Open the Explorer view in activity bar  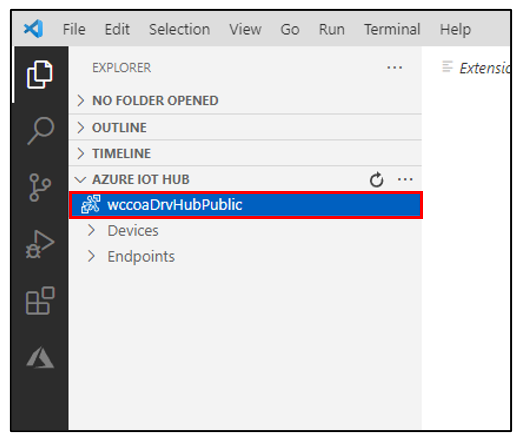[39, 75]
